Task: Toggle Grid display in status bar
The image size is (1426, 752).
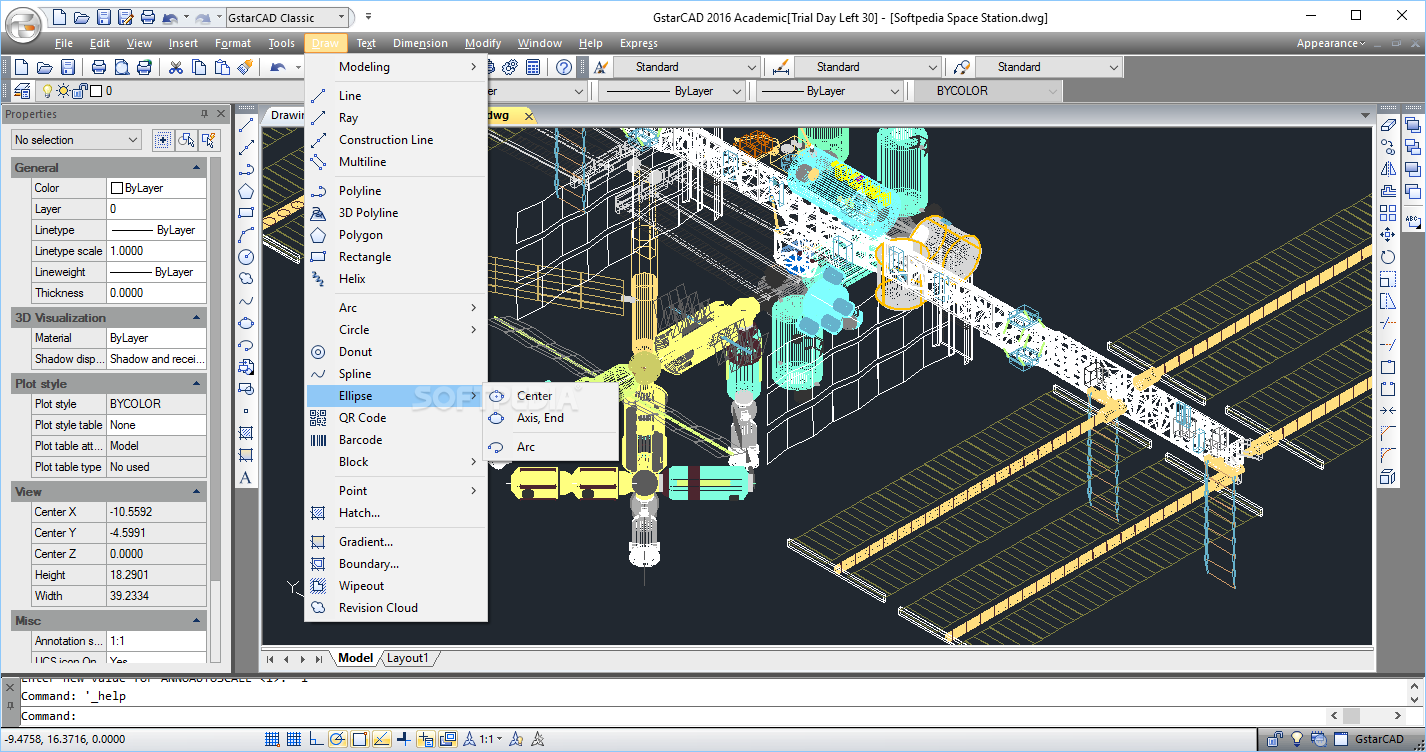Action: [x=294, y=740]
